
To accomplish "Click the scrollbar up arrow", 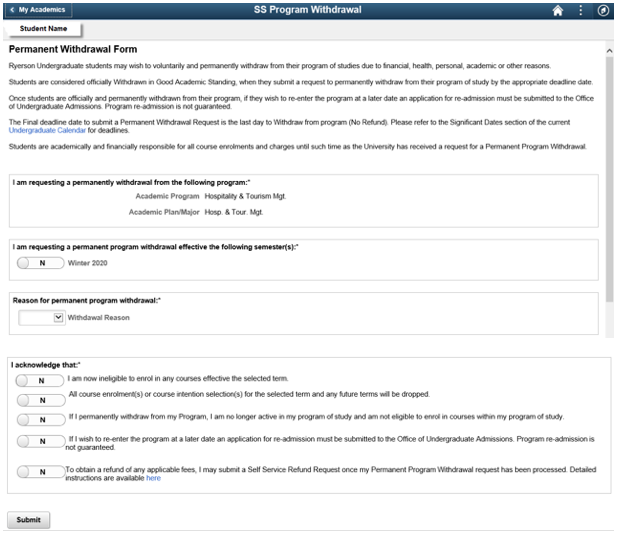I will click(x=610, y=49).
